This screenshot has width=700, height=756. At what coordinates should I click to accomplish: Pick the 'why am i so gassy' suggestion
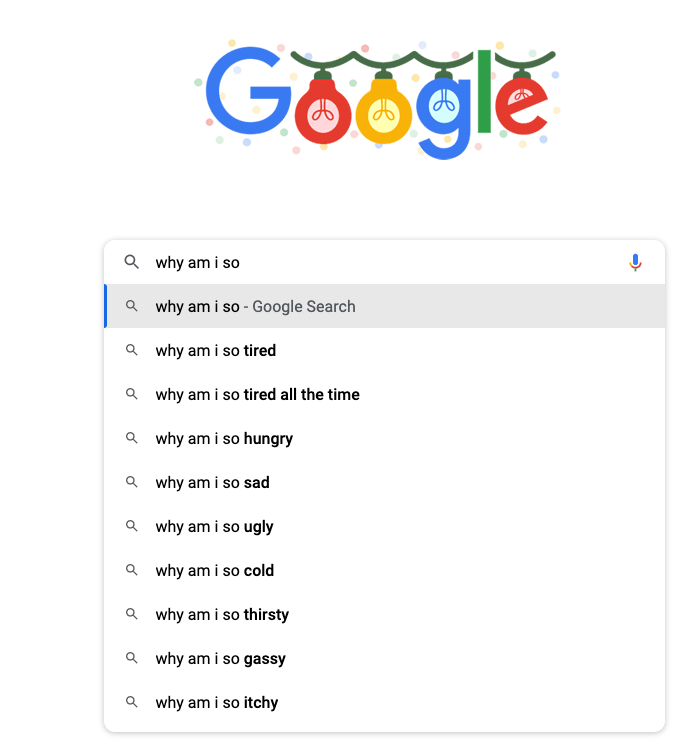point(385,659)
